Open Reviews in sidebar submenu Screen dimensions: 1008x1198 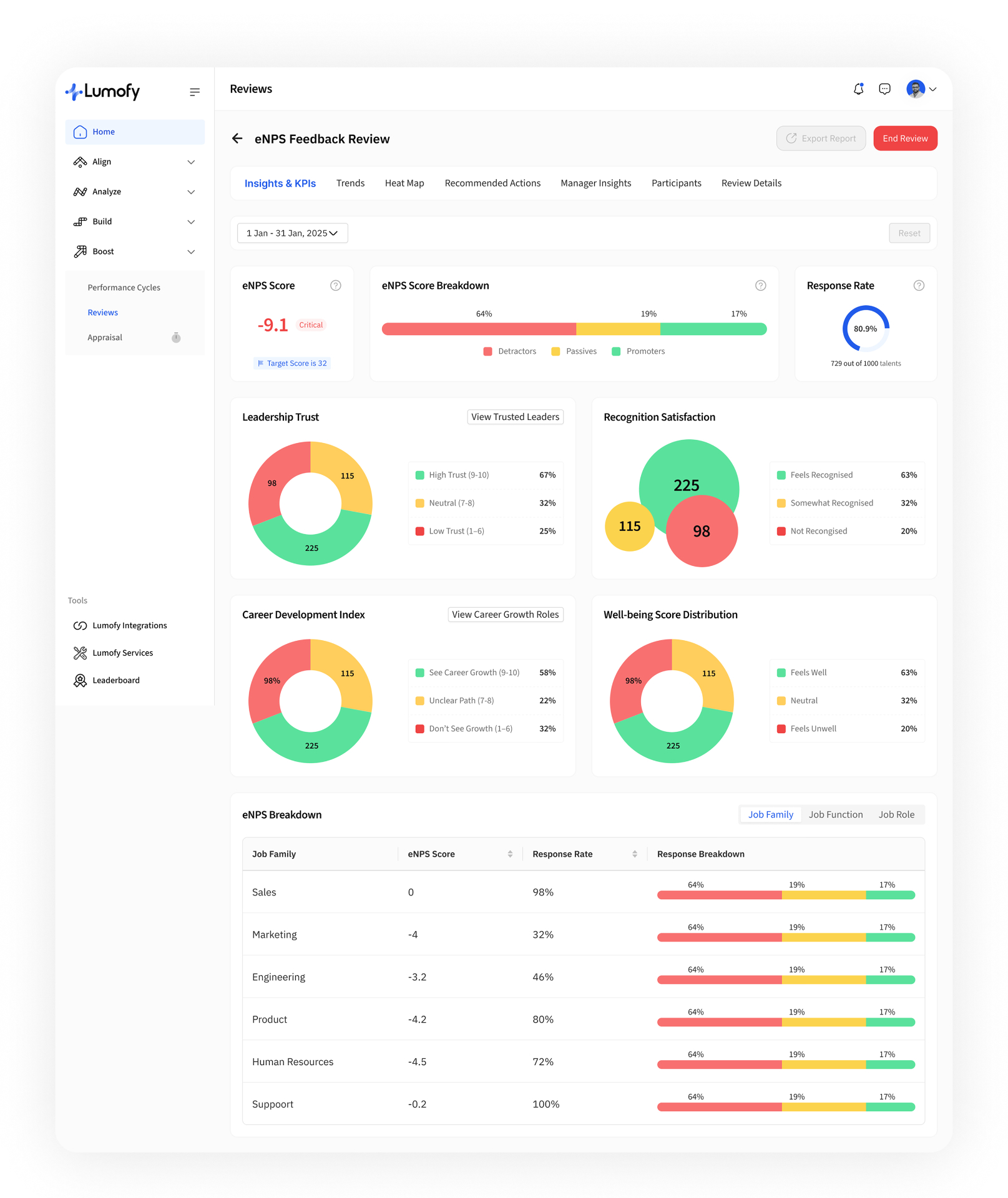coord(102,313)
